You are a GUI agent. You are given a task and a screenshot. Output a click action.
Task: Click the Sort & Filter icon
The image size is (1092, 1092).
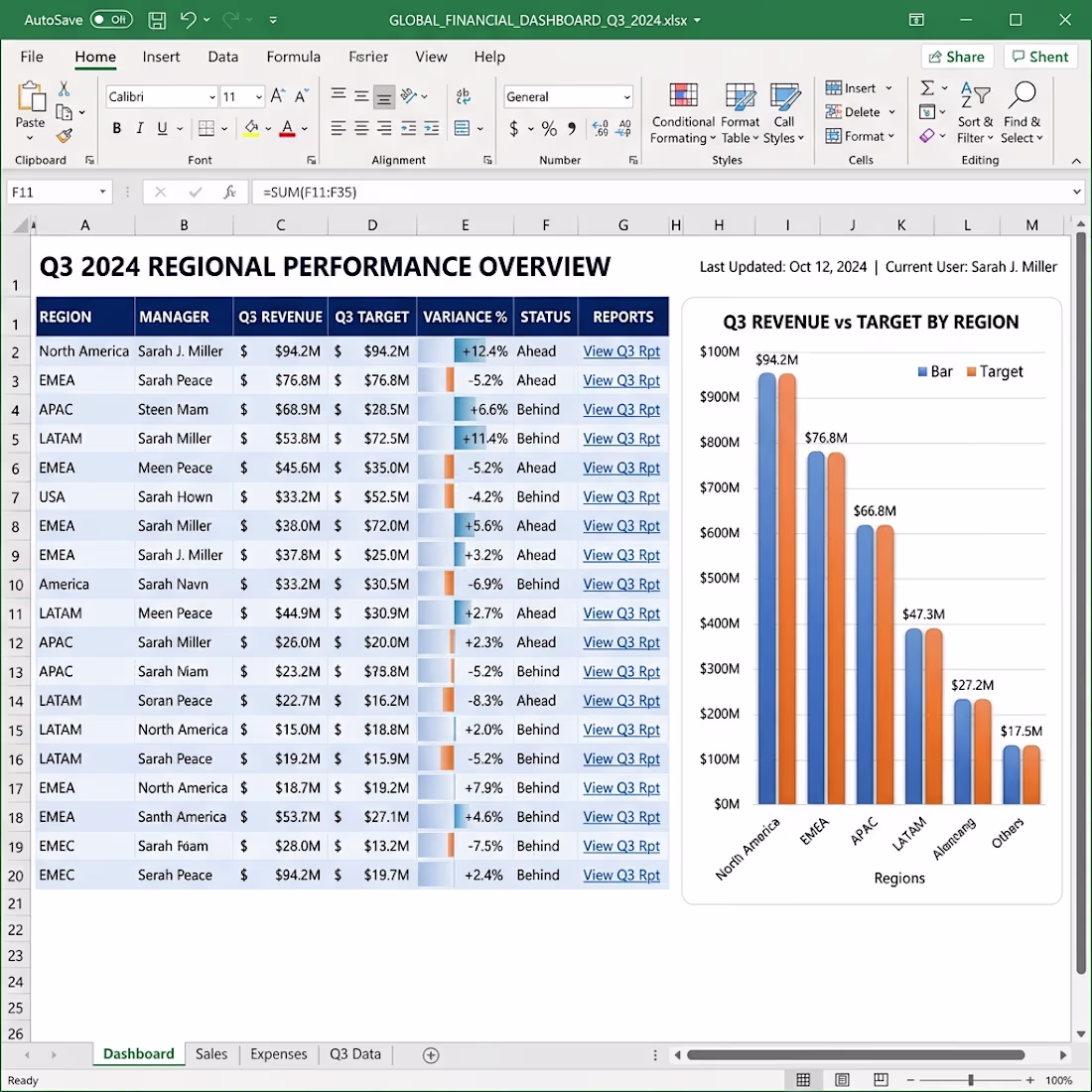(x=975, y=95)
